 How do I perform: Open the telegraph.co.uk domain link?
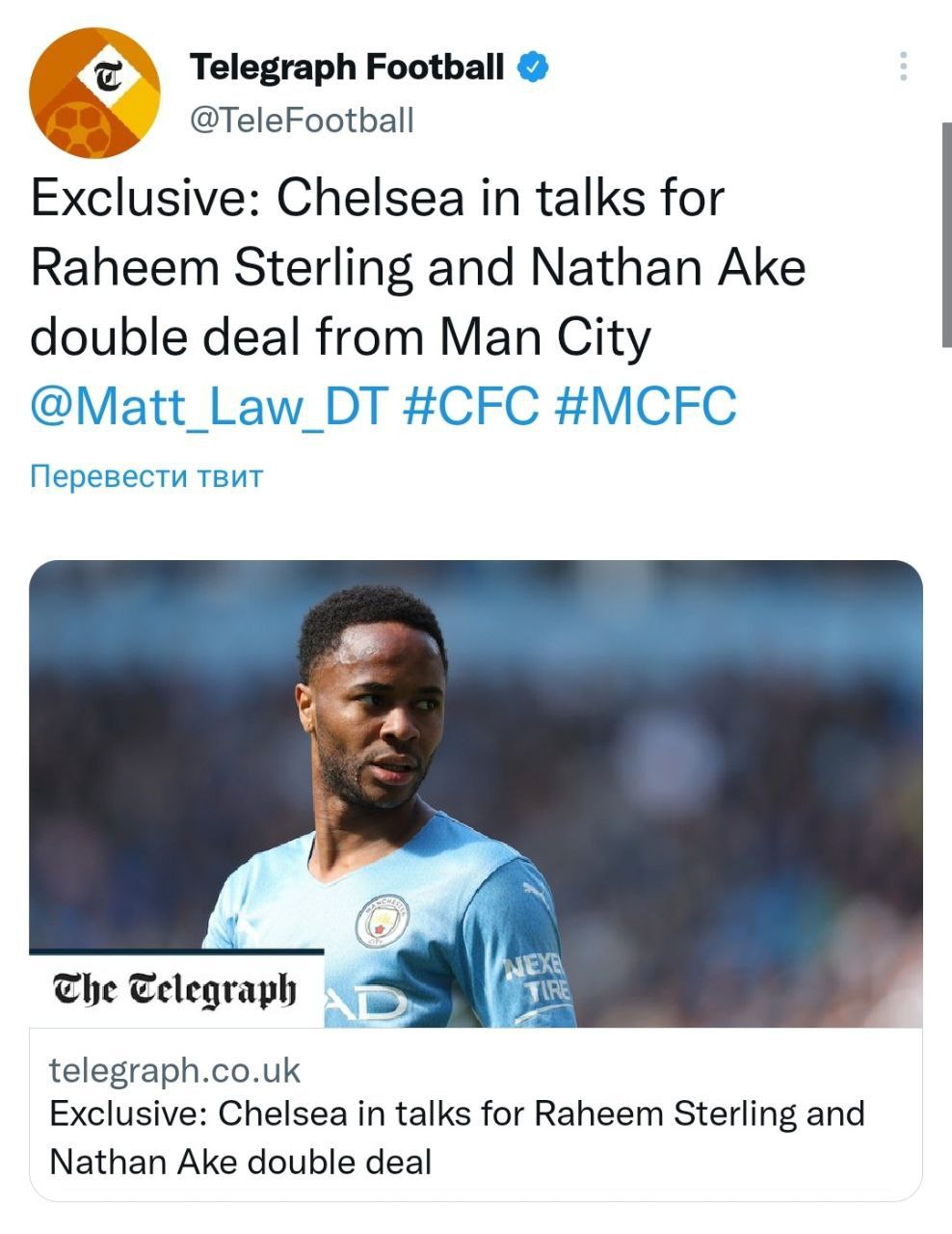click(174, 1070)
